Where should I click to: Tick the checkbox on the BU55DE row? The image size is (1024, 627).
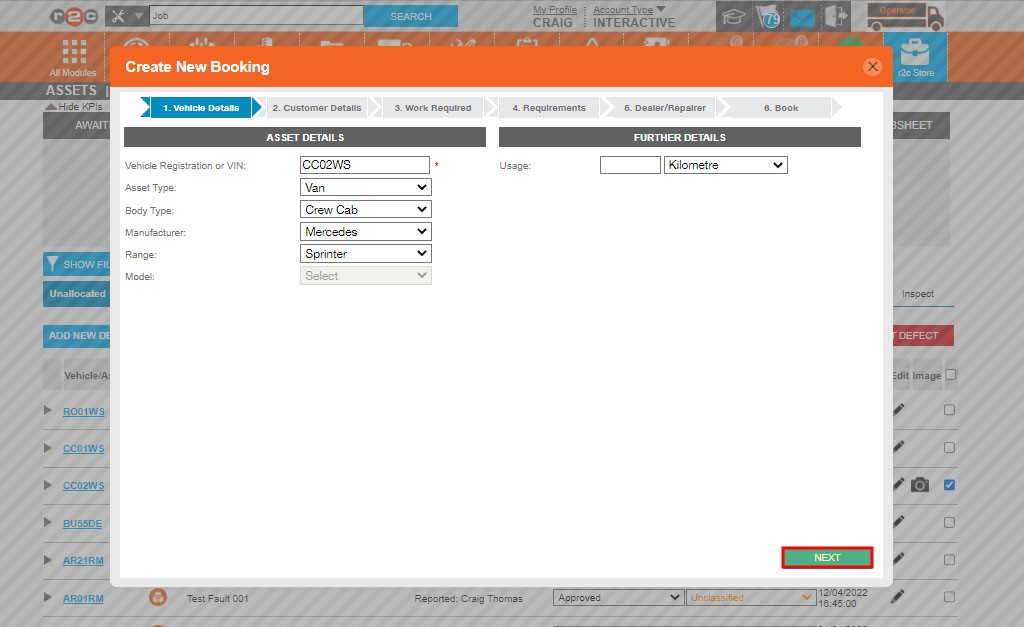[948, 522]
